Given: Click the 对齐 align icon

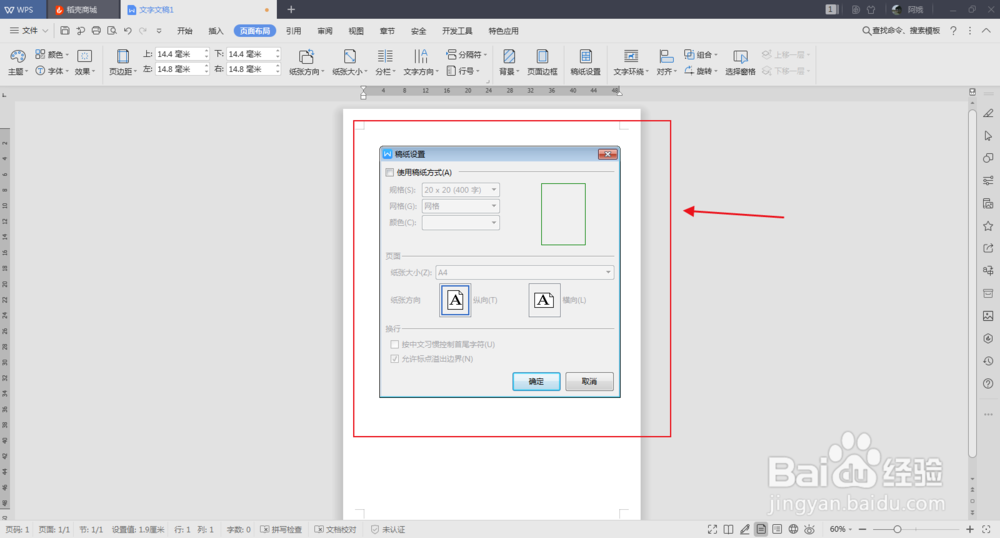Looking at the screenshot, I should [x=665, y=56].
